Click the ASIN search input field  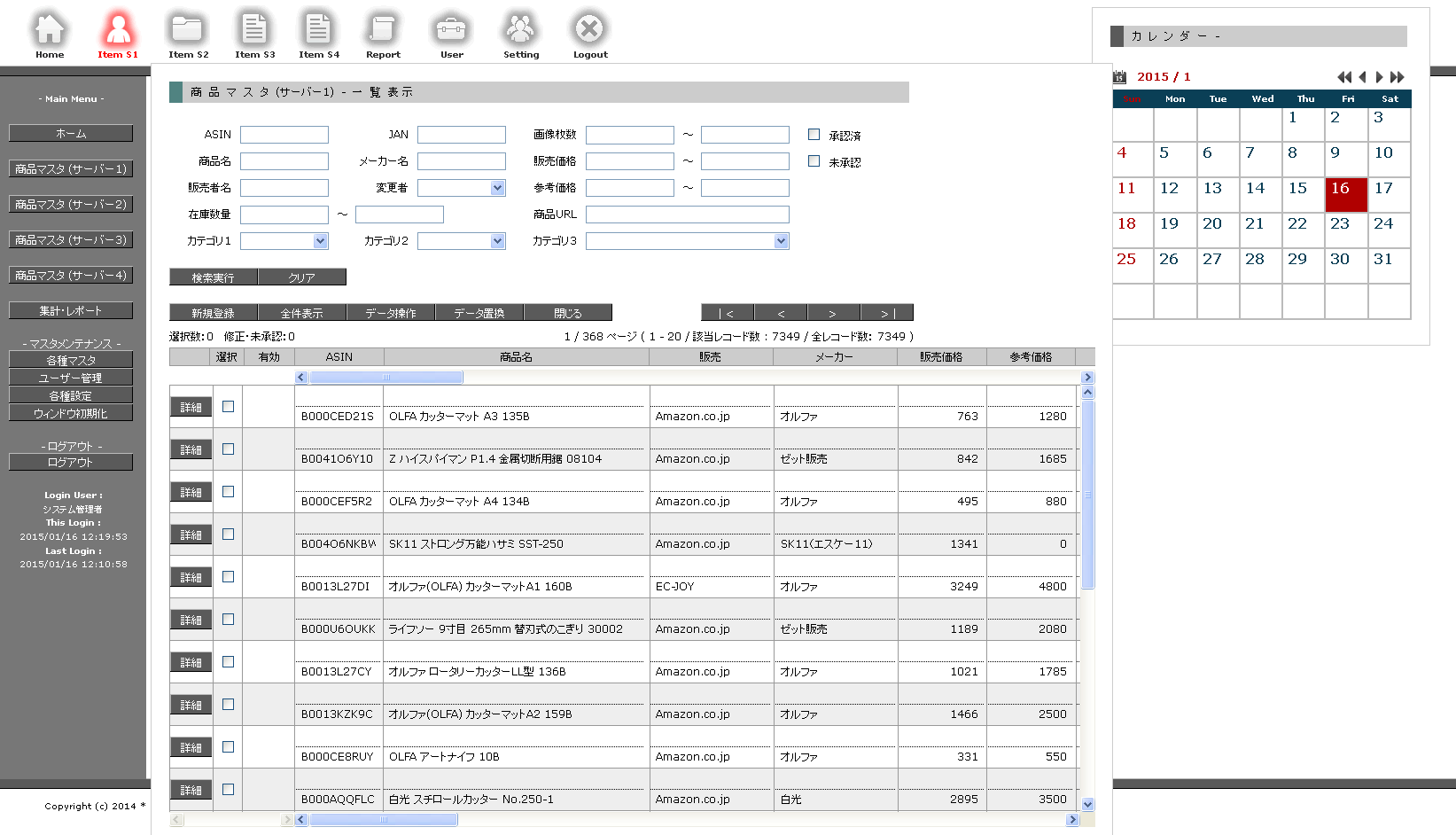click(x=284, y=135)
